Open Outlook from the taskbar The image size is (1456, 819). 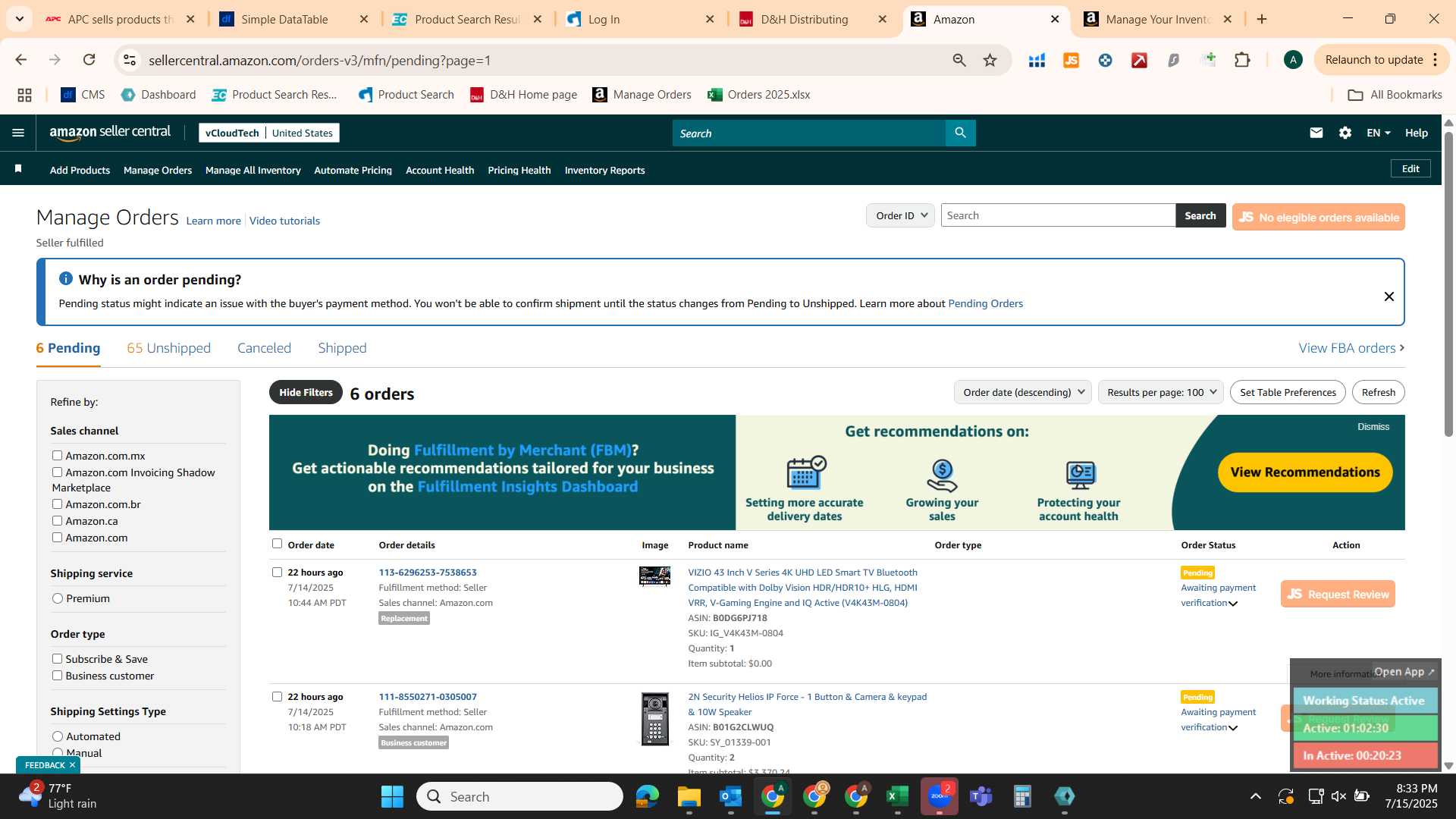pos(730,796)
